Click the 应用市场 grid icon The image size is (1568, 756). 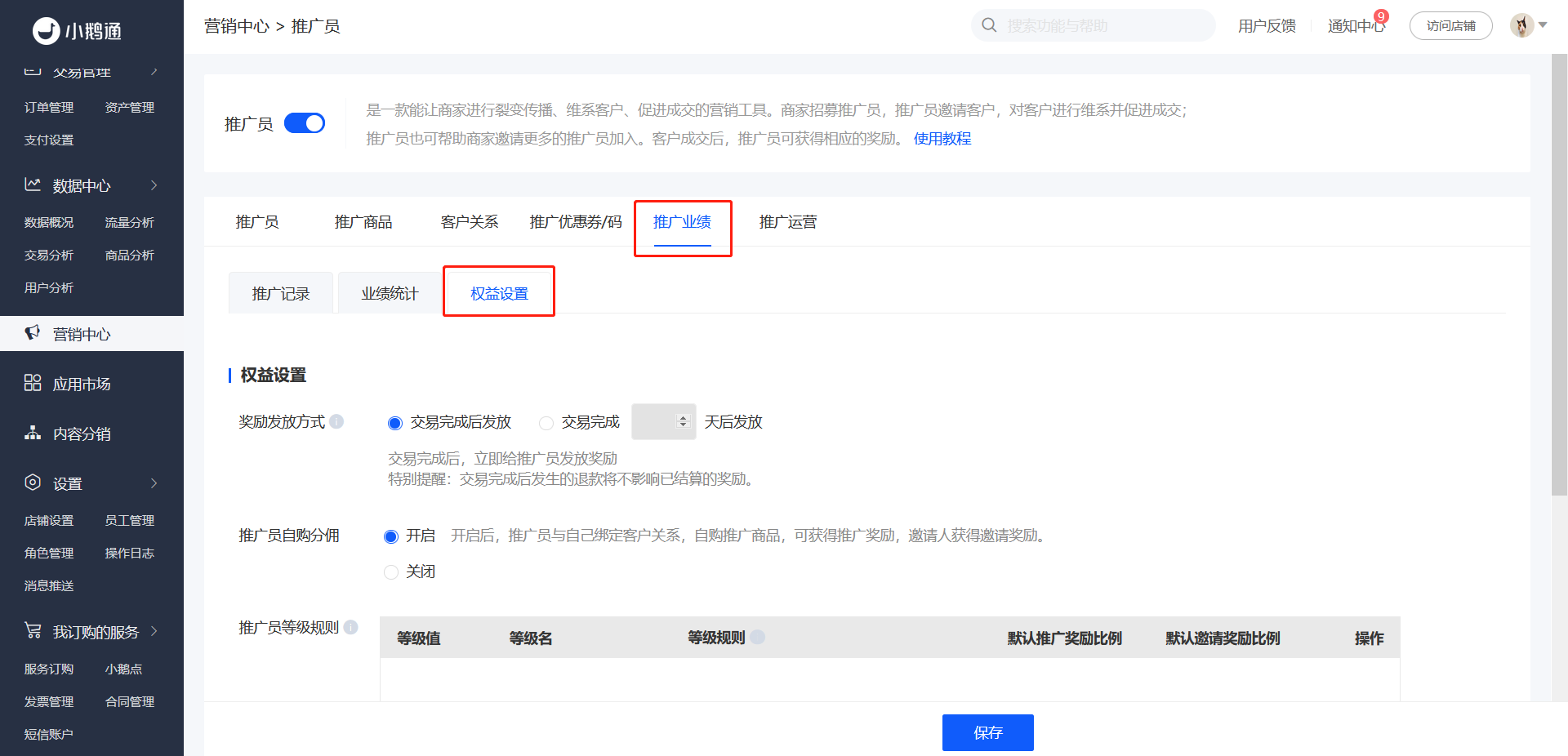(33, 383)
